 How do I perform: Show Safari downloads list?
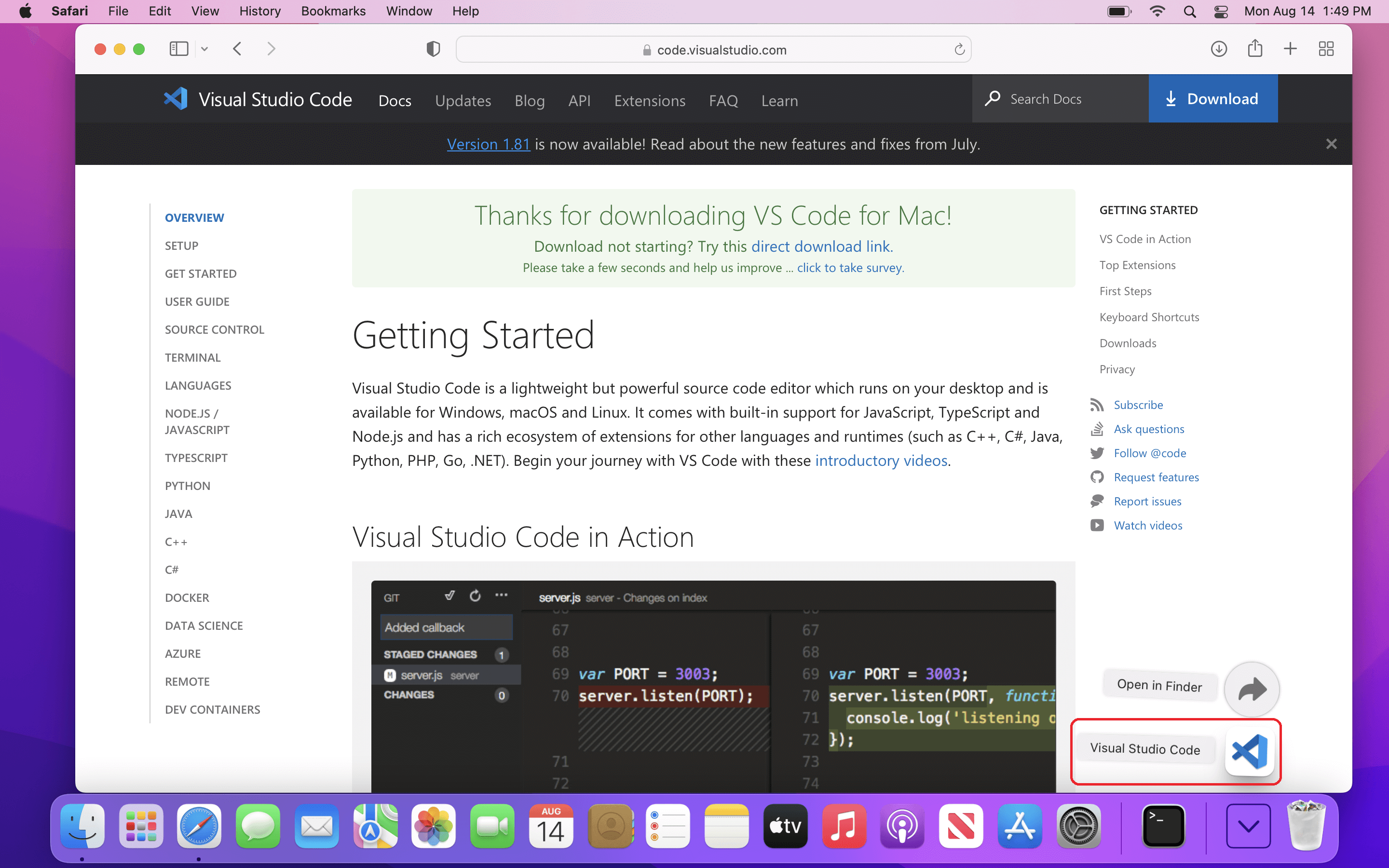[x=1219, y=49]
